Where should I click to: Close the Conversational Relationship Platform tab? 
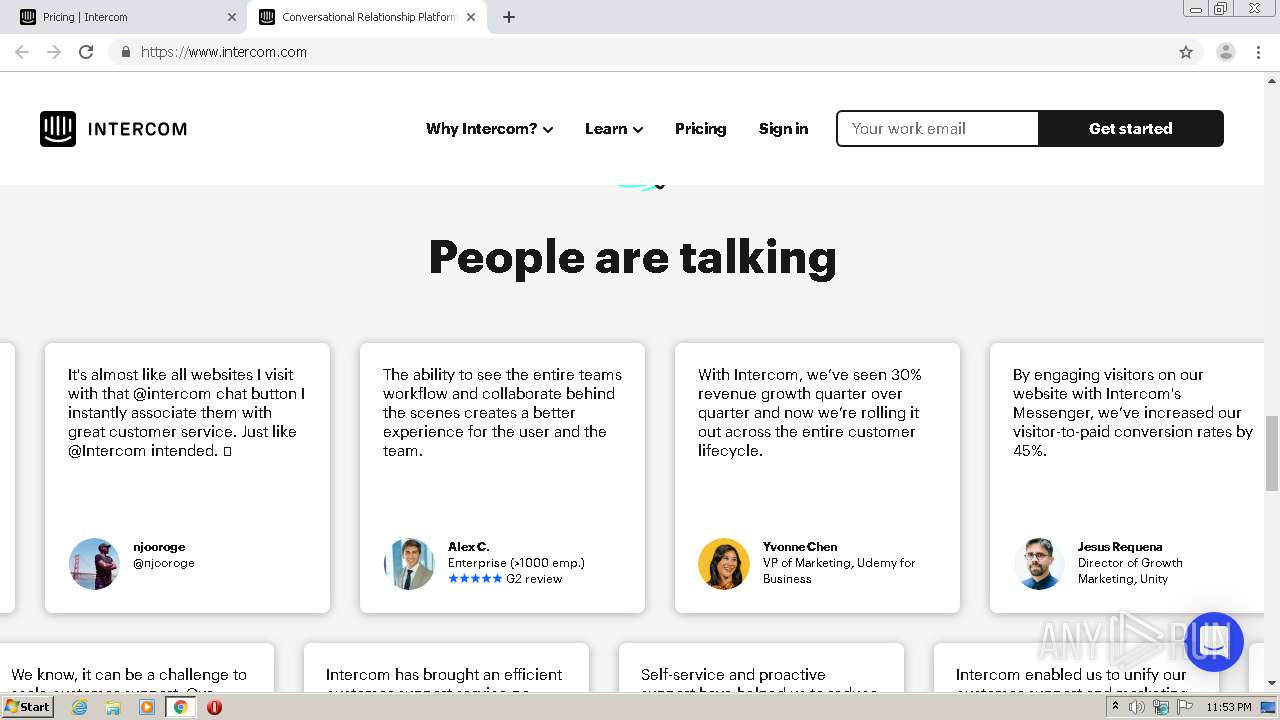(x=472, y=17)
